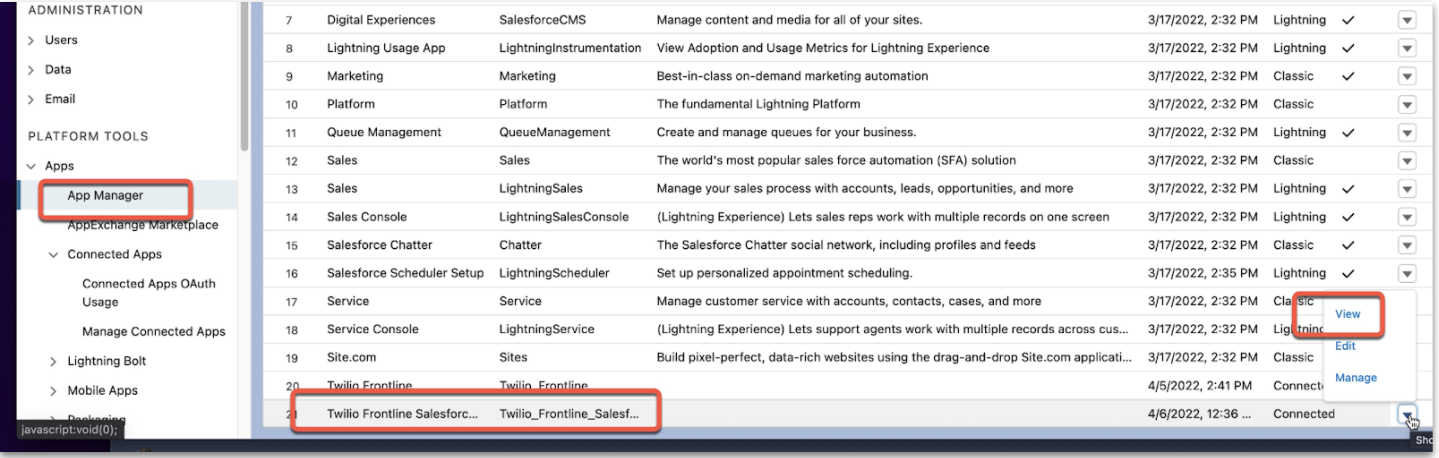Select the Salesforce Scheduler Setup name cell
The width and height of the screenshot is (1439, 458).
tap(405, 273)
